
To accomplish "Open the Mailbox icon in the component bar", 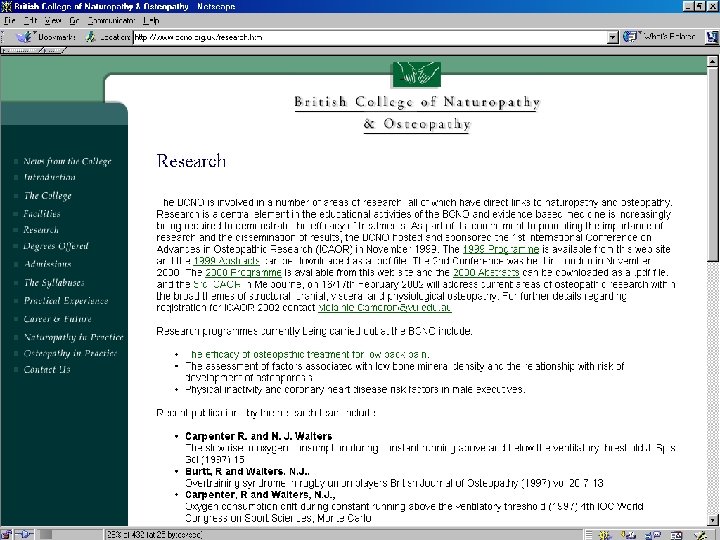I will point(628,535).
